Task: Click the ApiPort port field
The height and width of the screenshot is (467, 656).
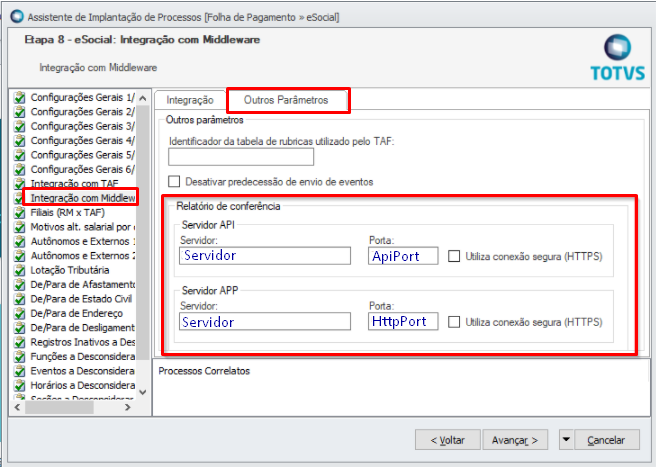Action: coord(403,256)
